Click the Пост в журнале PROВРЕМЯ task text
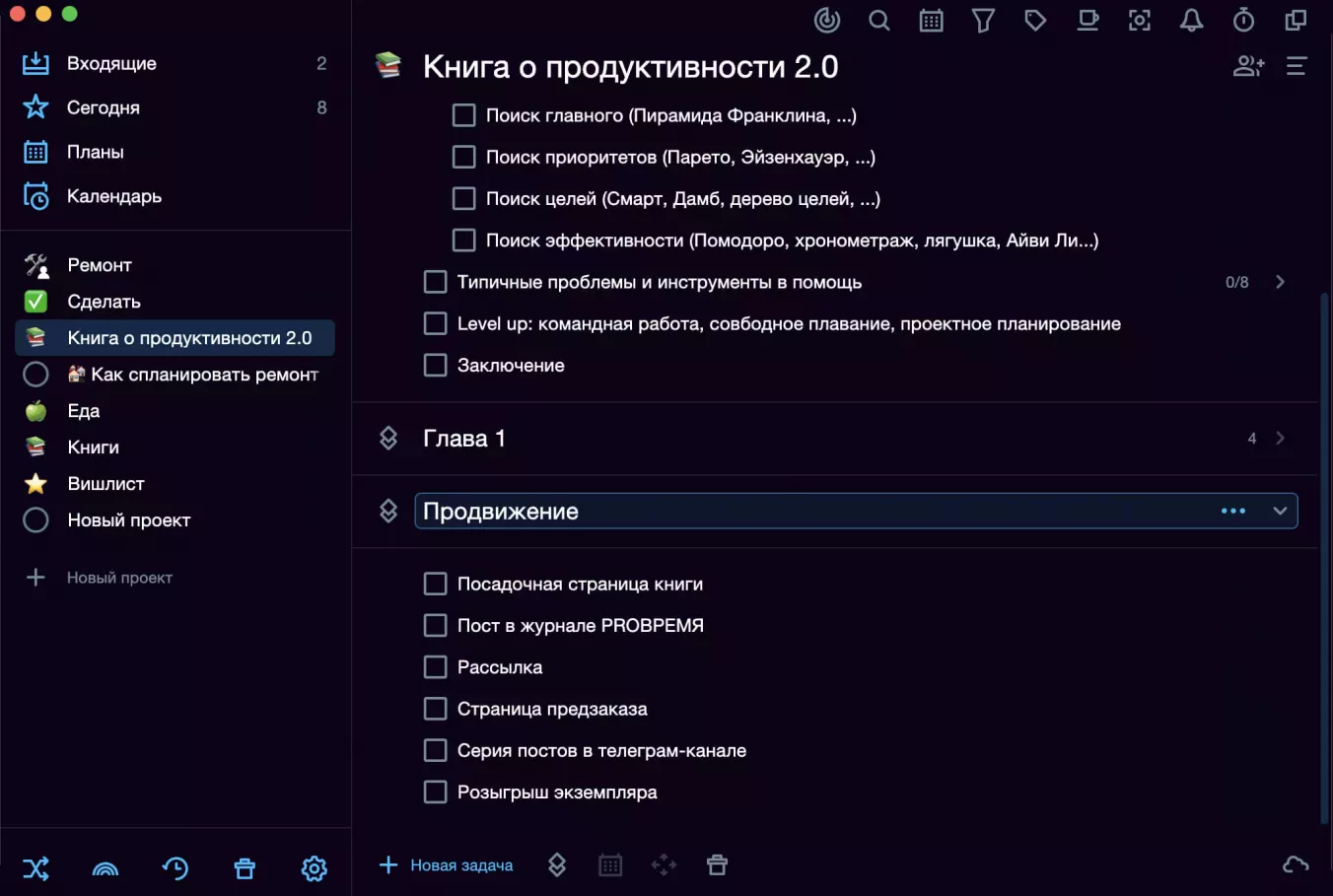1333x896 pixels. tap(580, 626)
